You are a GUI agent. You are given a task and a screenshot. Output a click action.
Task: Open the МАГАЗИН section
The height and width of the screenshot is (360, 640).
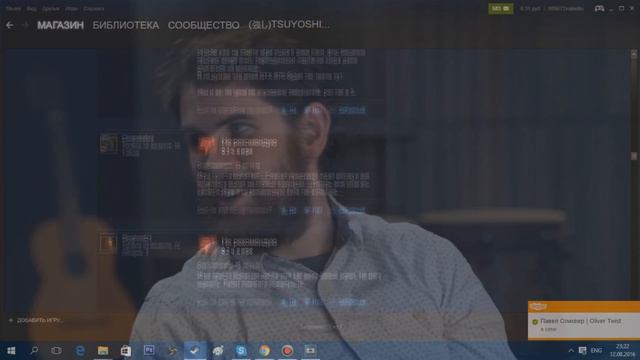(x=60, y=25)
